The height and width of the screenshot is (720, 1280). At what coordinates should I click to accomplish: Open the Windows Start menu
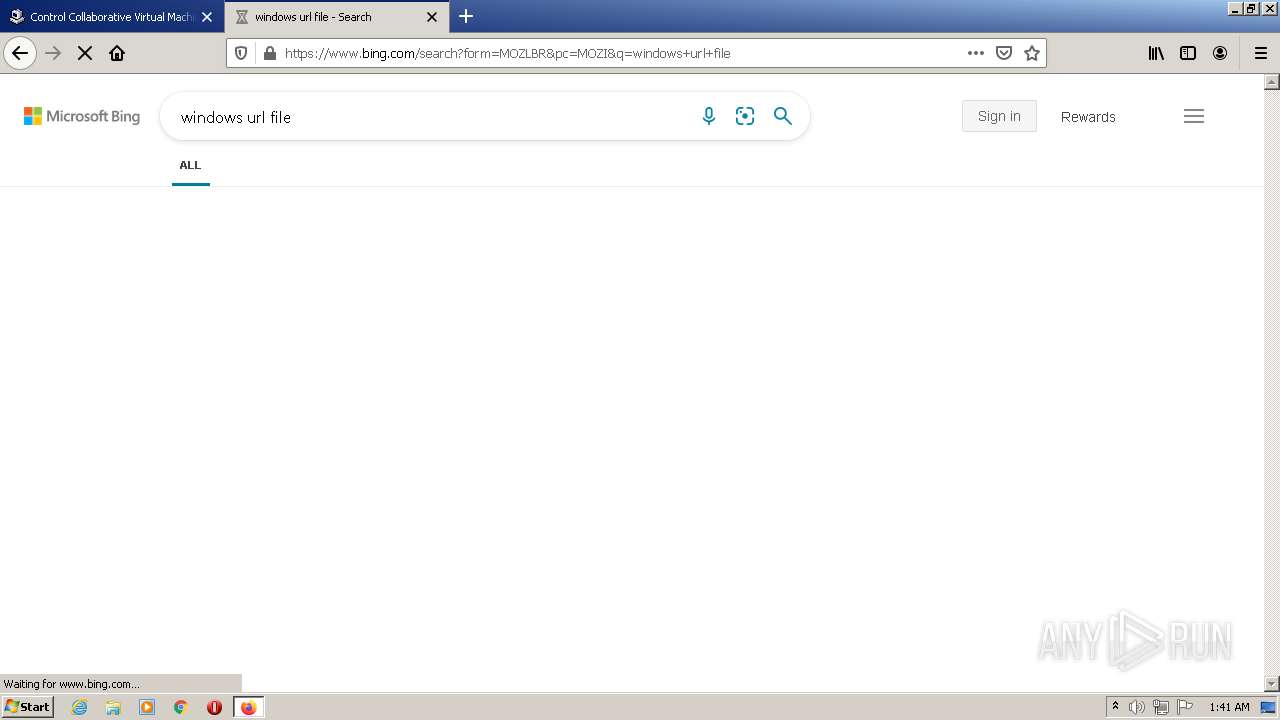[28, 707]
